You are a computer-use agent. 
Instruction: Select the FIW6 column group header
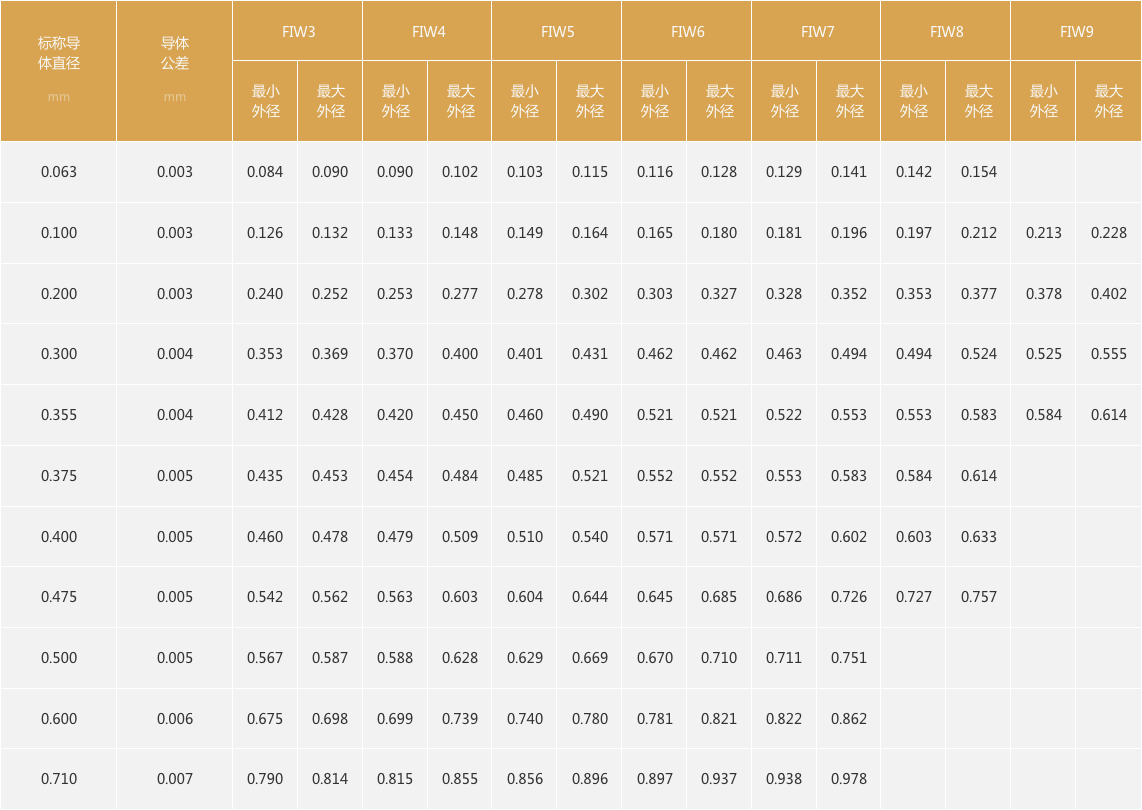(686, 31)
